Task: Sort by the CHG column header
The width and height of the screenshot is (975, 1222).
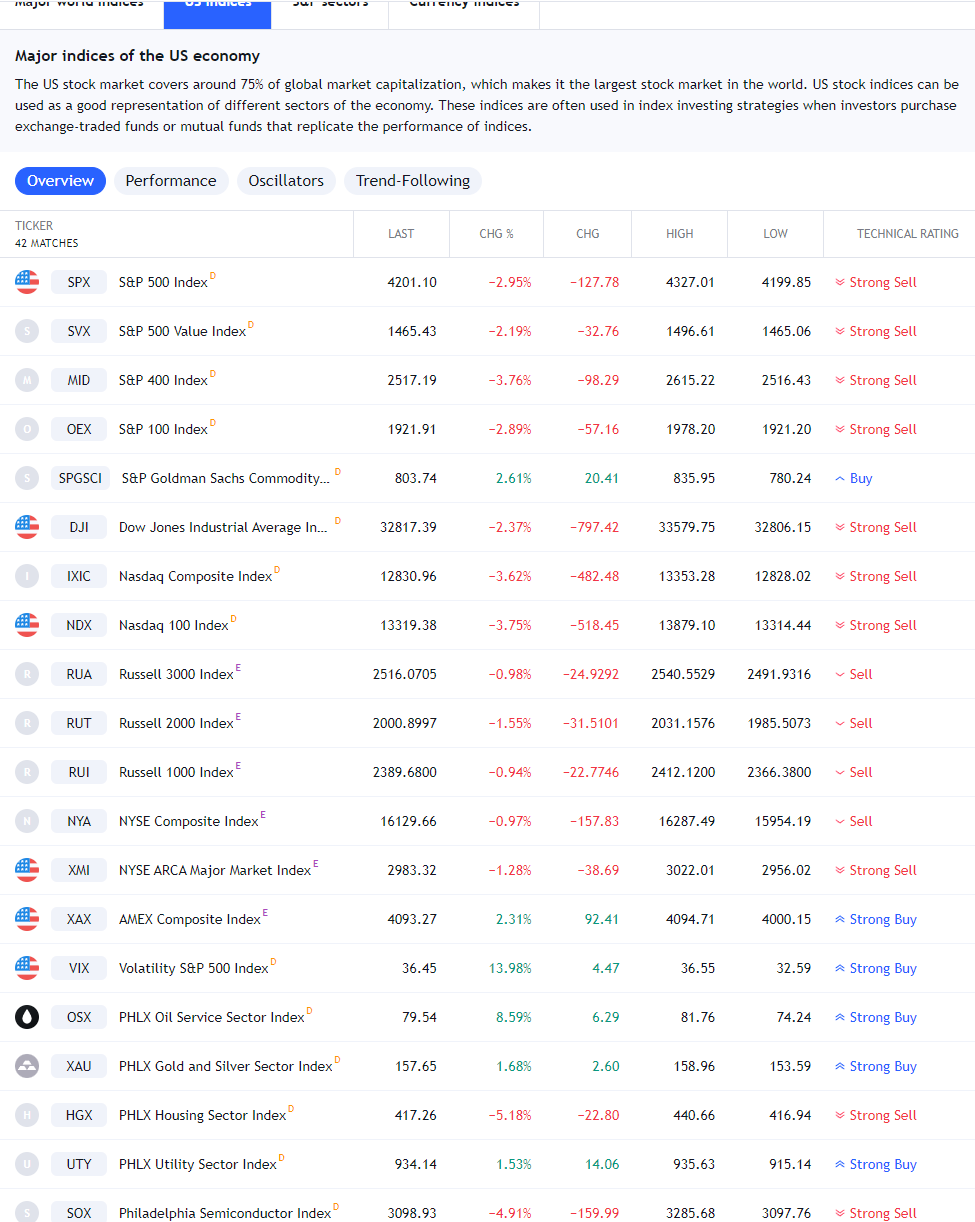Action: click(588, 234)
